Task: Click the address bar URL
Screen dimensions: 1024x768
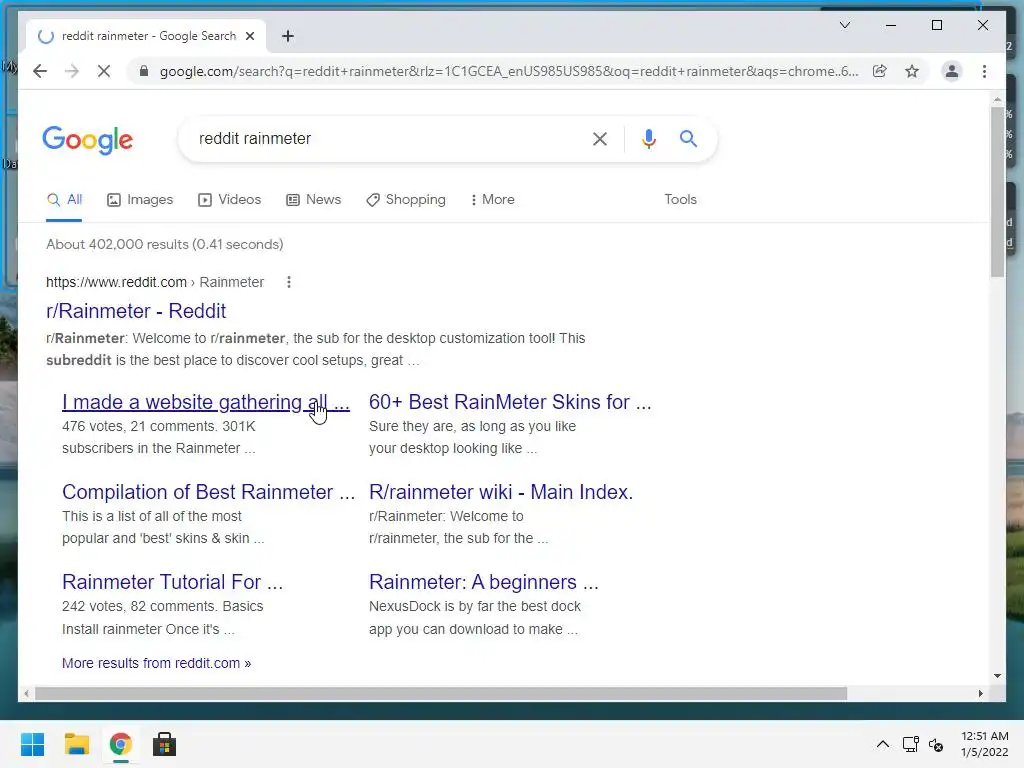Action: (x=509, y=71)
